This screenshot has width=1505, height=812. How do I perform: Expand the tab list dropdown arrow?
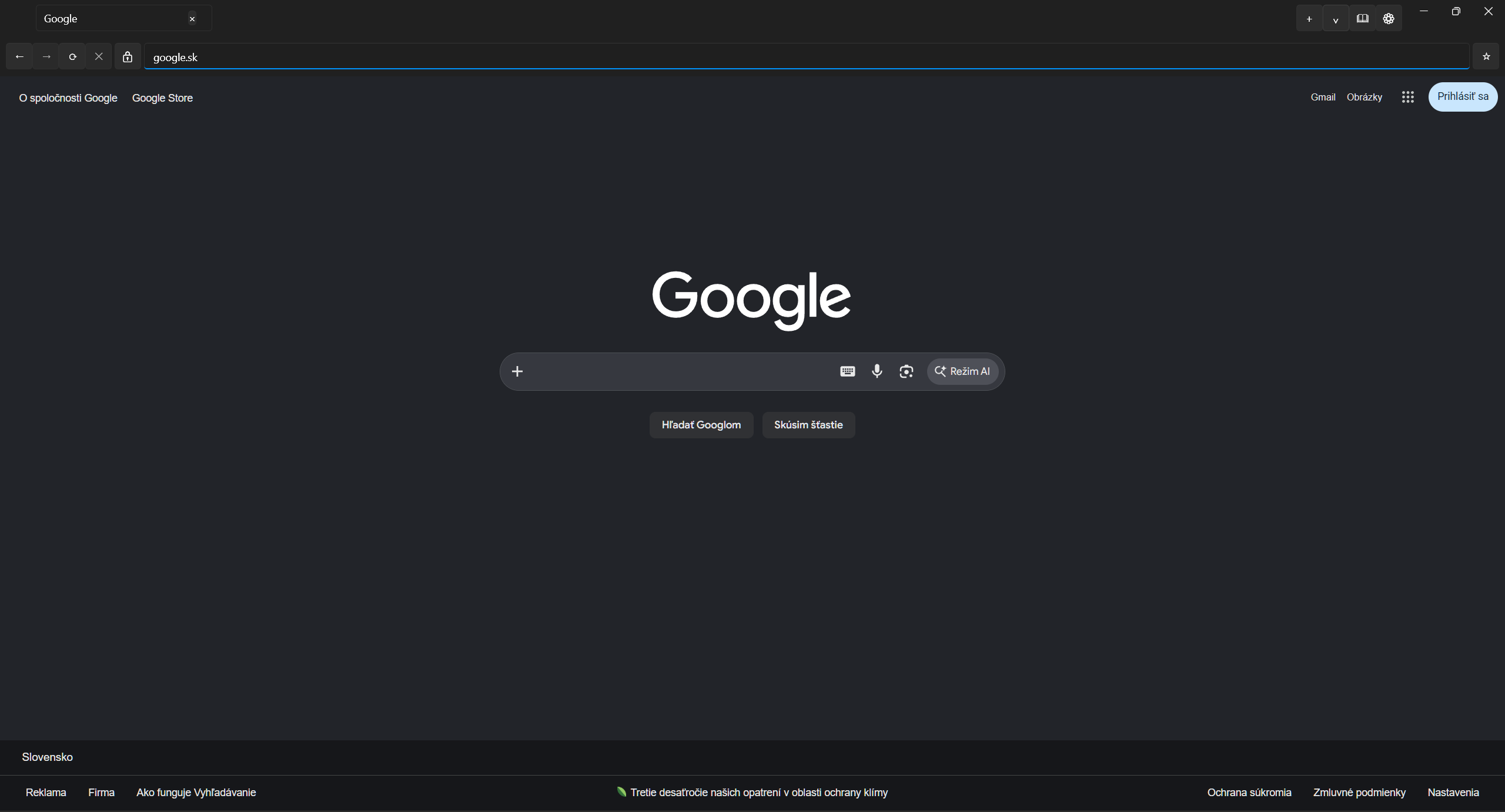1336,18
